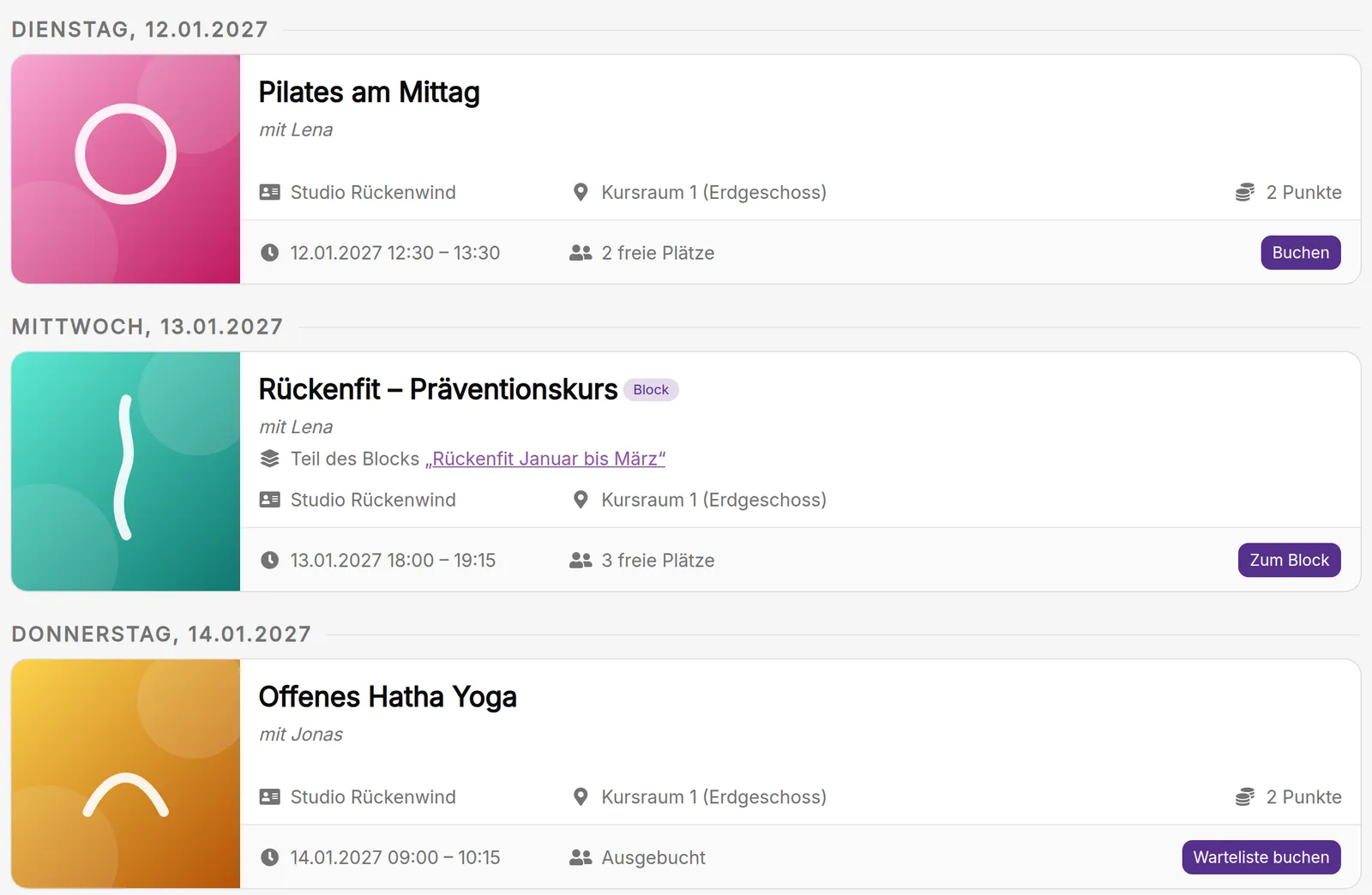
Task: Click mit Lena under Pilates am Mittag
Action: coord(296,130)
